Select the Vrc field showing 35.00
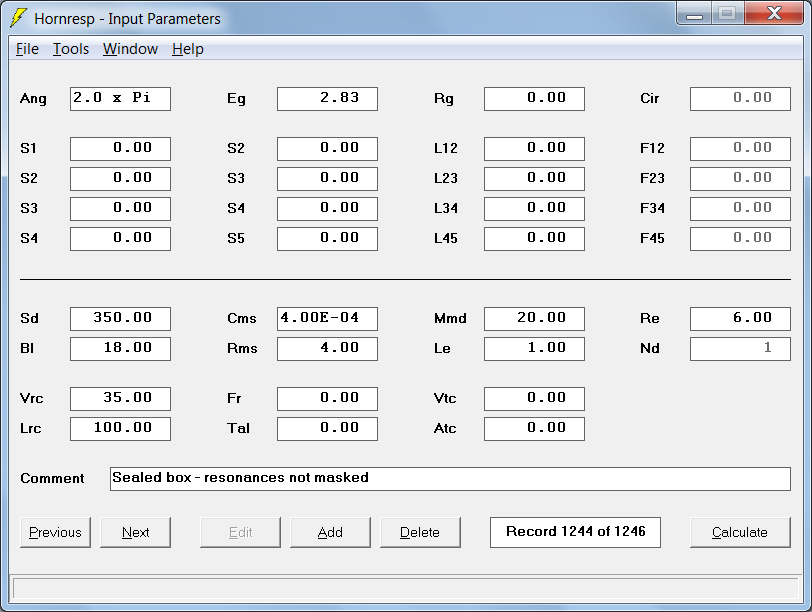Screen dimensions: 812x612 [x=120, y=399]
